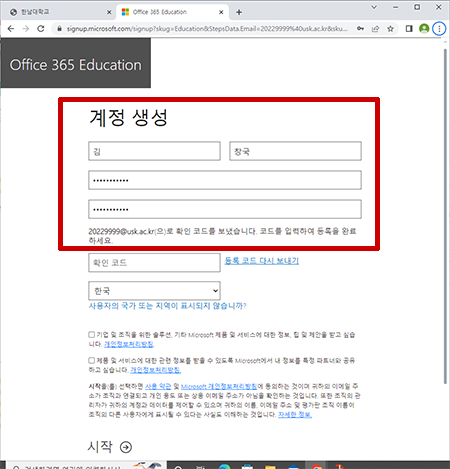Click the resend registration code link
The image size is (450, 469).
coord(262,261)
